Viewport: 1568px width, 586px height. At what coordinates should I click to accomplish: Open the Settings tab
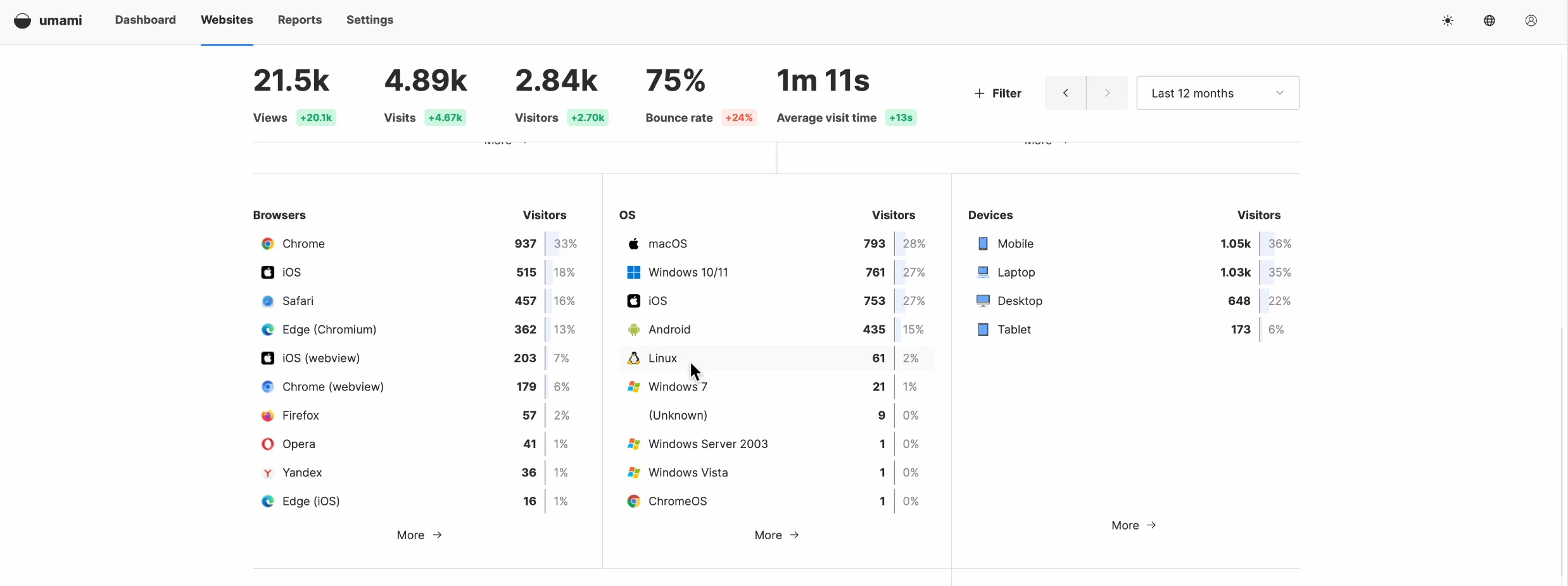coord(370,20)
